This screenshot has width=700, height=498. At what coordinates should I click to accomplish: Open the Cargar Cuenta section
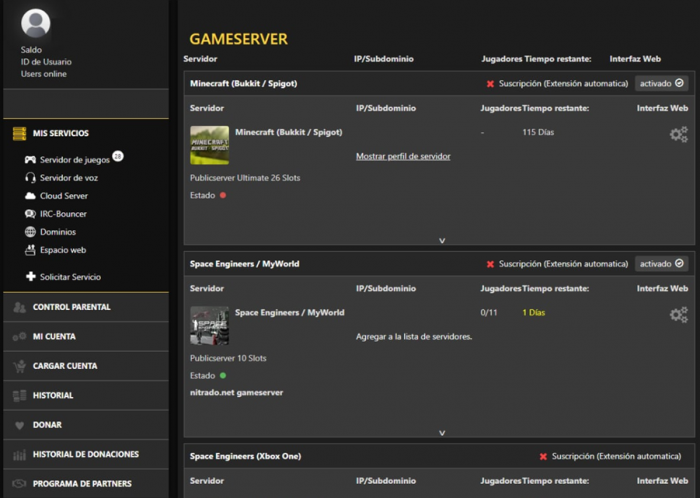[86, 366]
